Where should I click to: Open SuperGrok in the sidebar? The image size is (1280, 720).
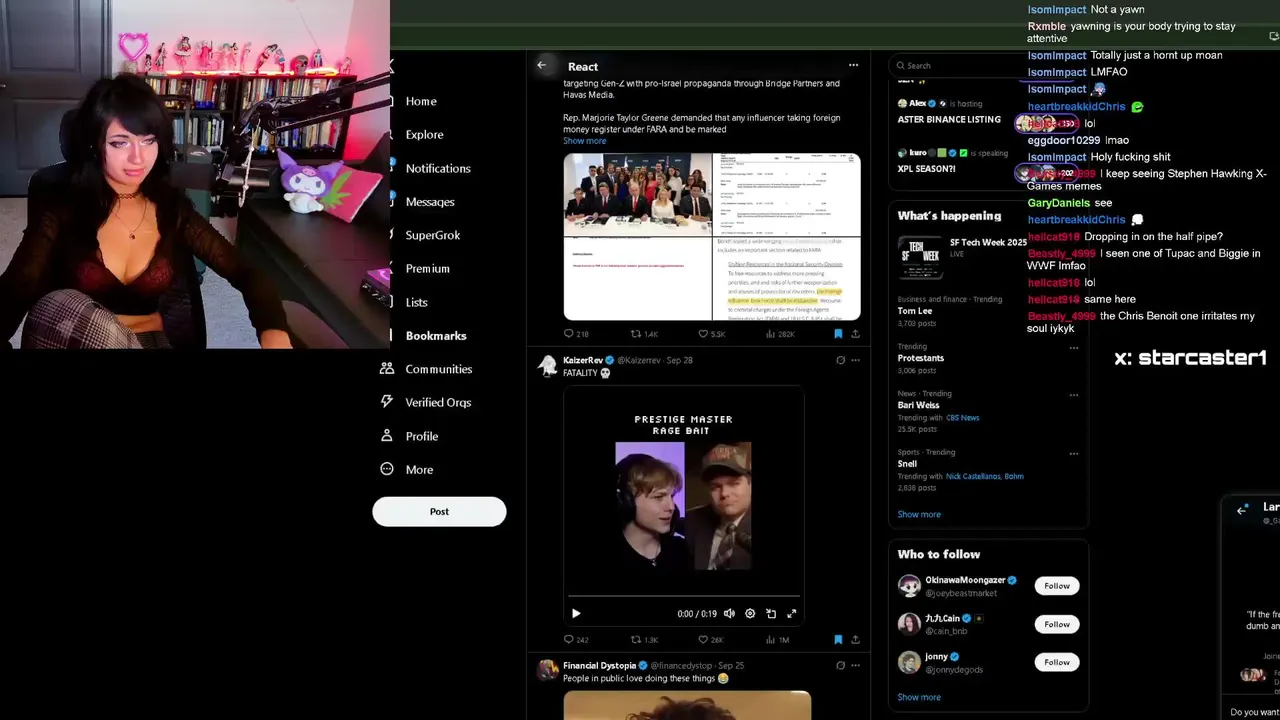433,235
